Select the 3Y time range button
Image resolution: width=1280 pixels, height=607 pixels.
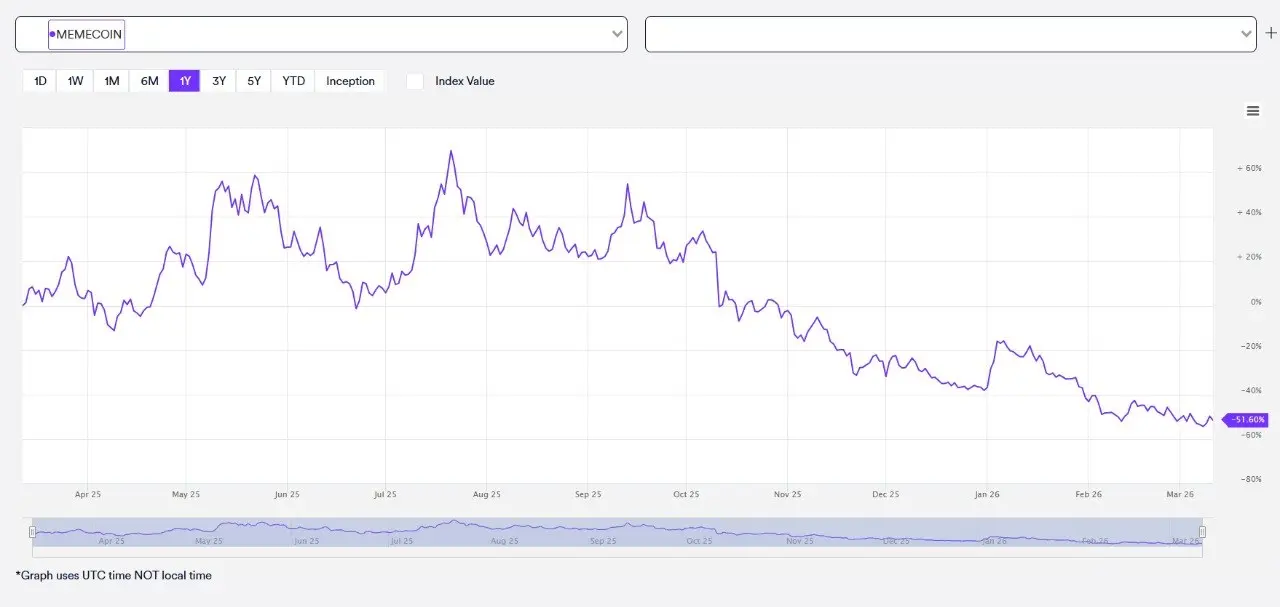(x=219, y=80)
